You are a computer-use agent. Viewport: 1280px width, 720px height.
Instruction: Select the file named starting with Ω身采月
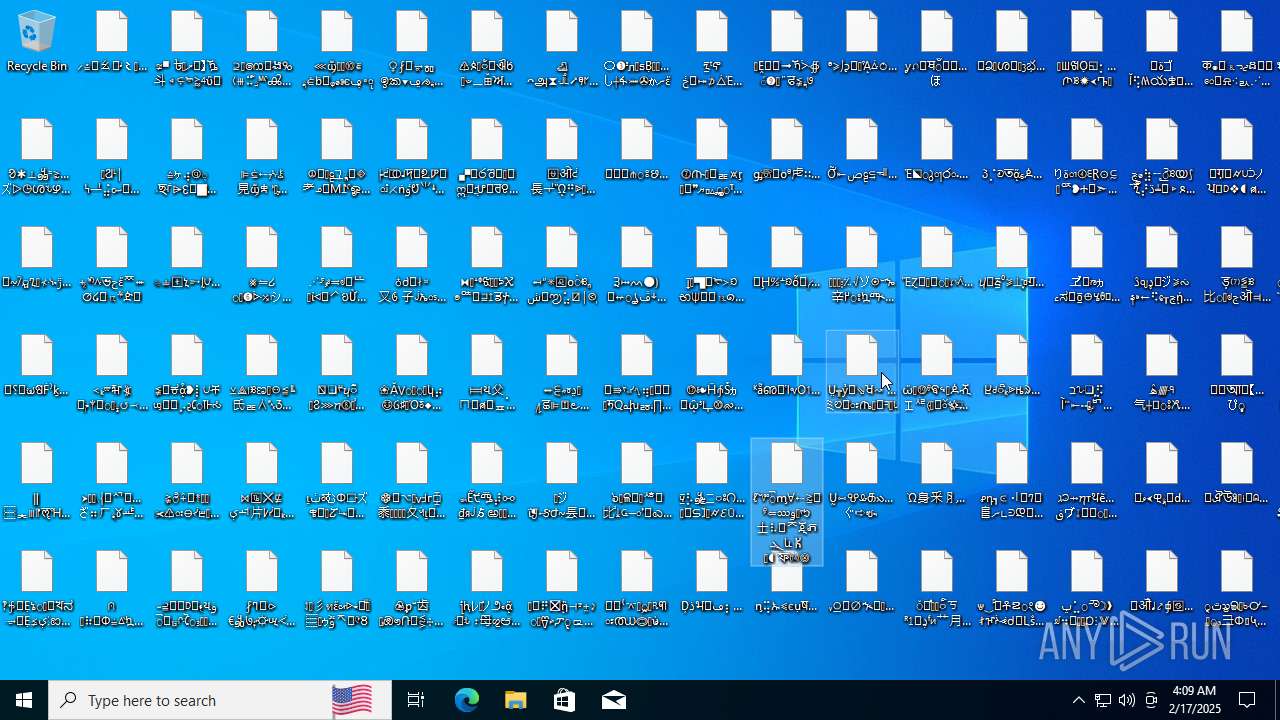click(936, 475)
